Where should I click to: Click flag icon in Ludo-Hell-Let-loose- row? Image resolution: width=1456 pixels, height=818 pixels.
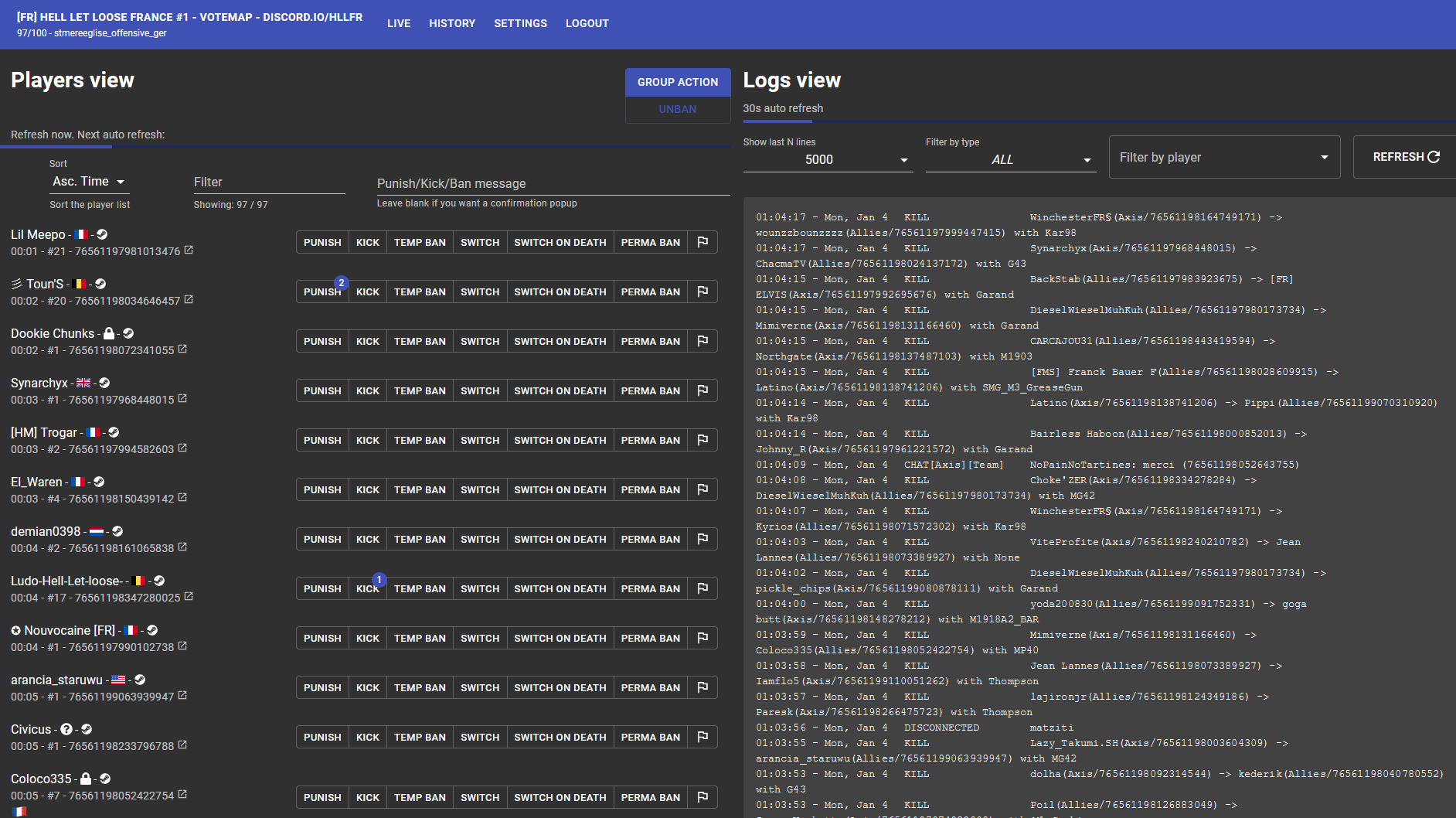click(702, 588)
